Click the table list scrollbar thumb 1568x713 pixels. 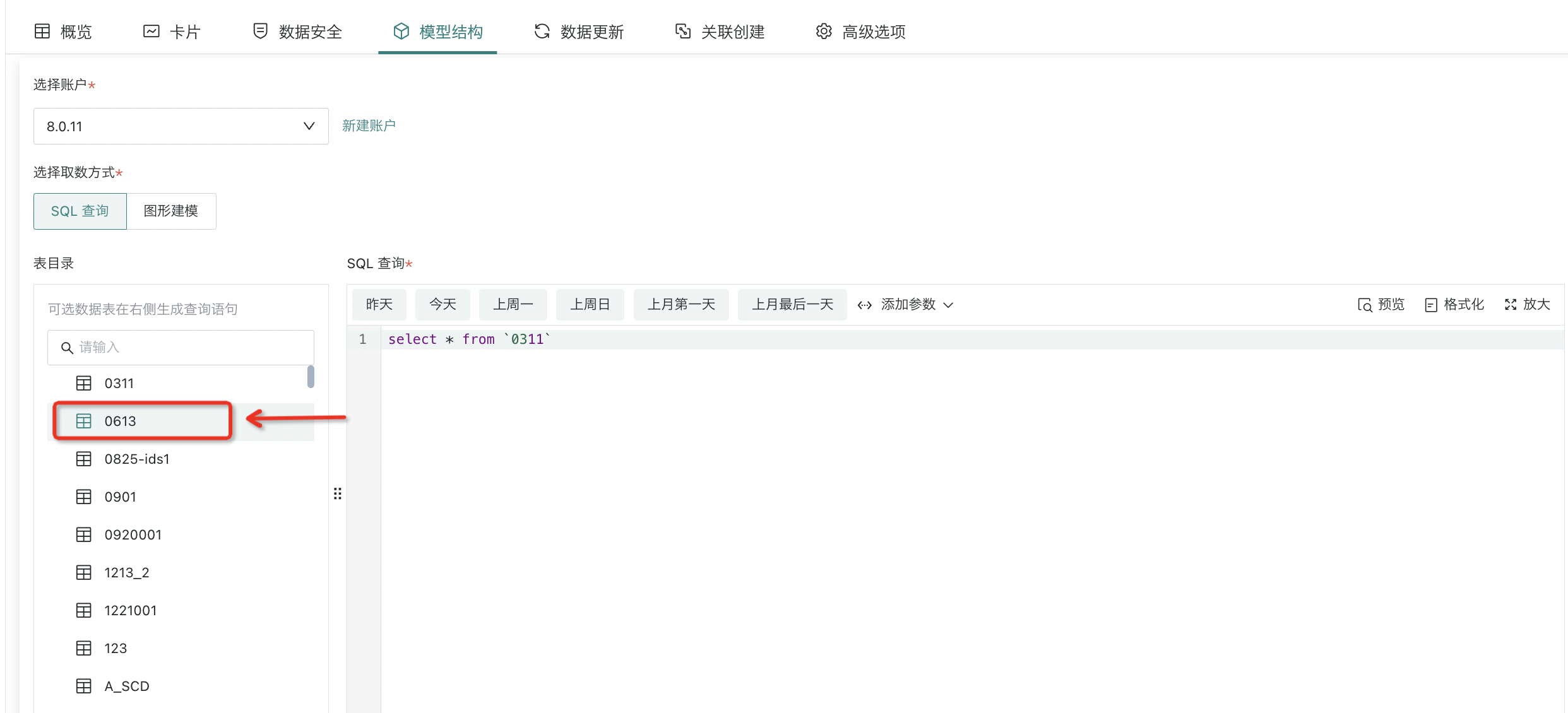(x=311, y=377)
